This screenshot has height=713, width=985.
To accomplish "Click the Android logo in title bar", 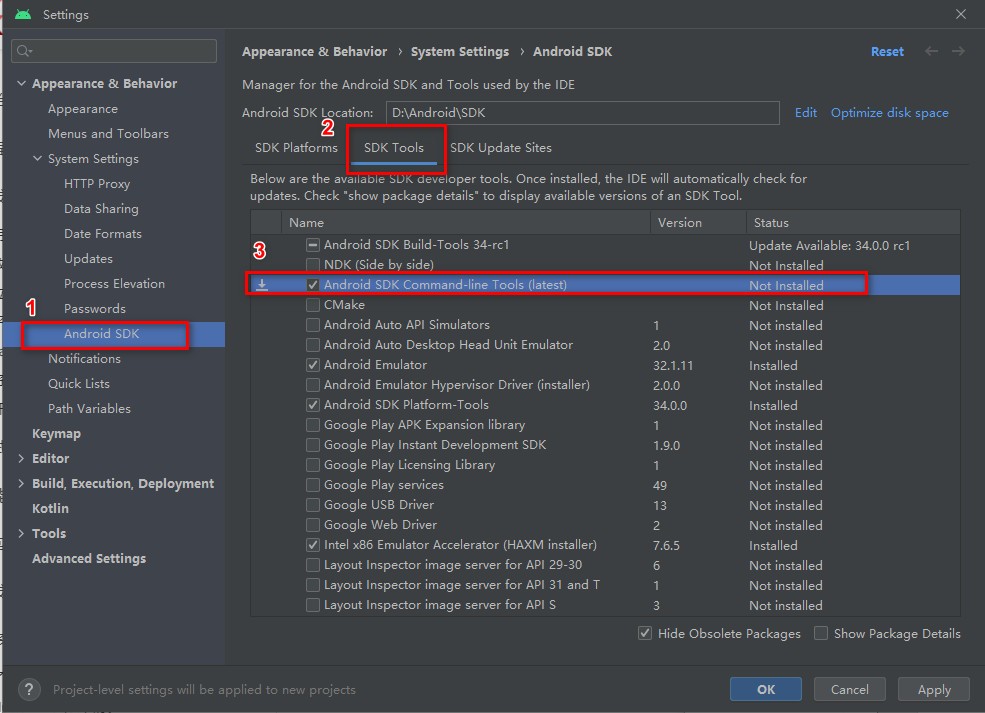I will tap(22, 15).
